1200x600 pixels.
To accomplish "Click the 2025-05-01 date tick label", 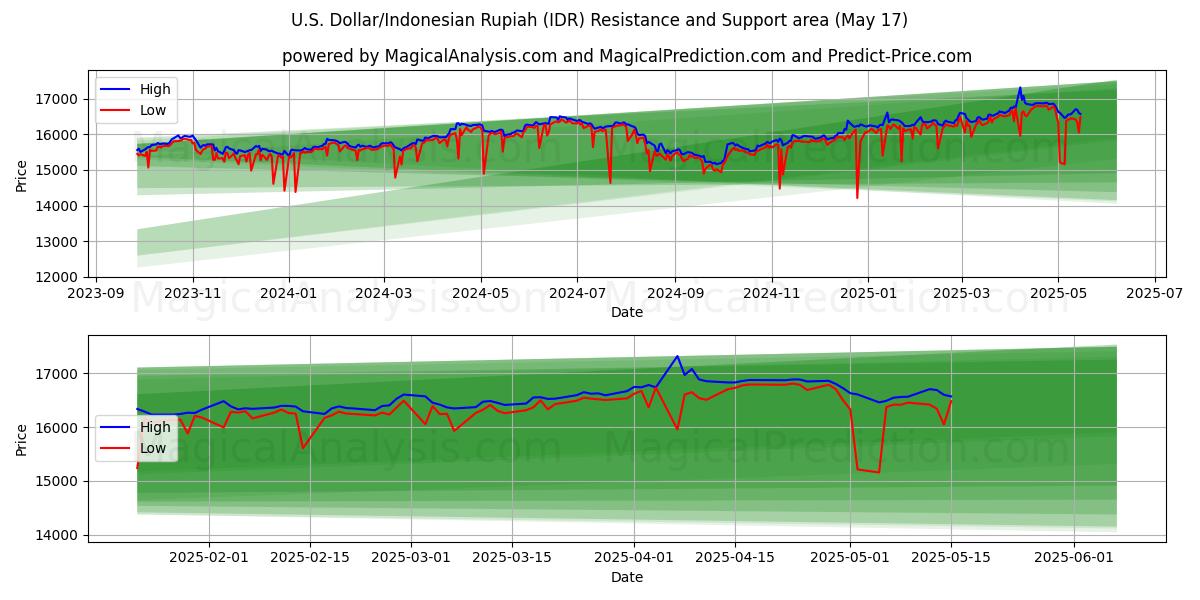I will pyautogui.click(x=852, y=558).
